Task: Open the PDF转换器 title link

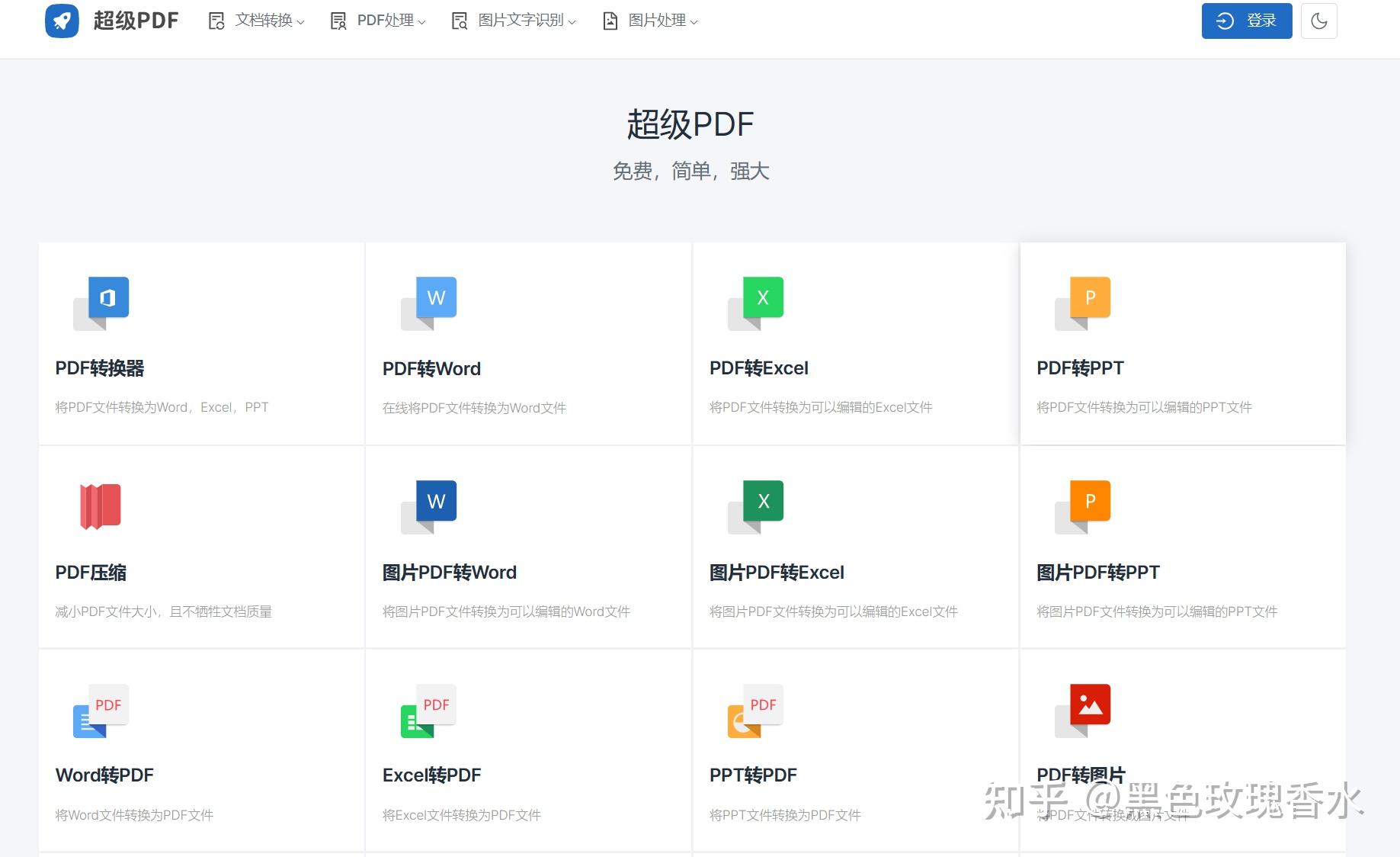Action: point(100,368)
